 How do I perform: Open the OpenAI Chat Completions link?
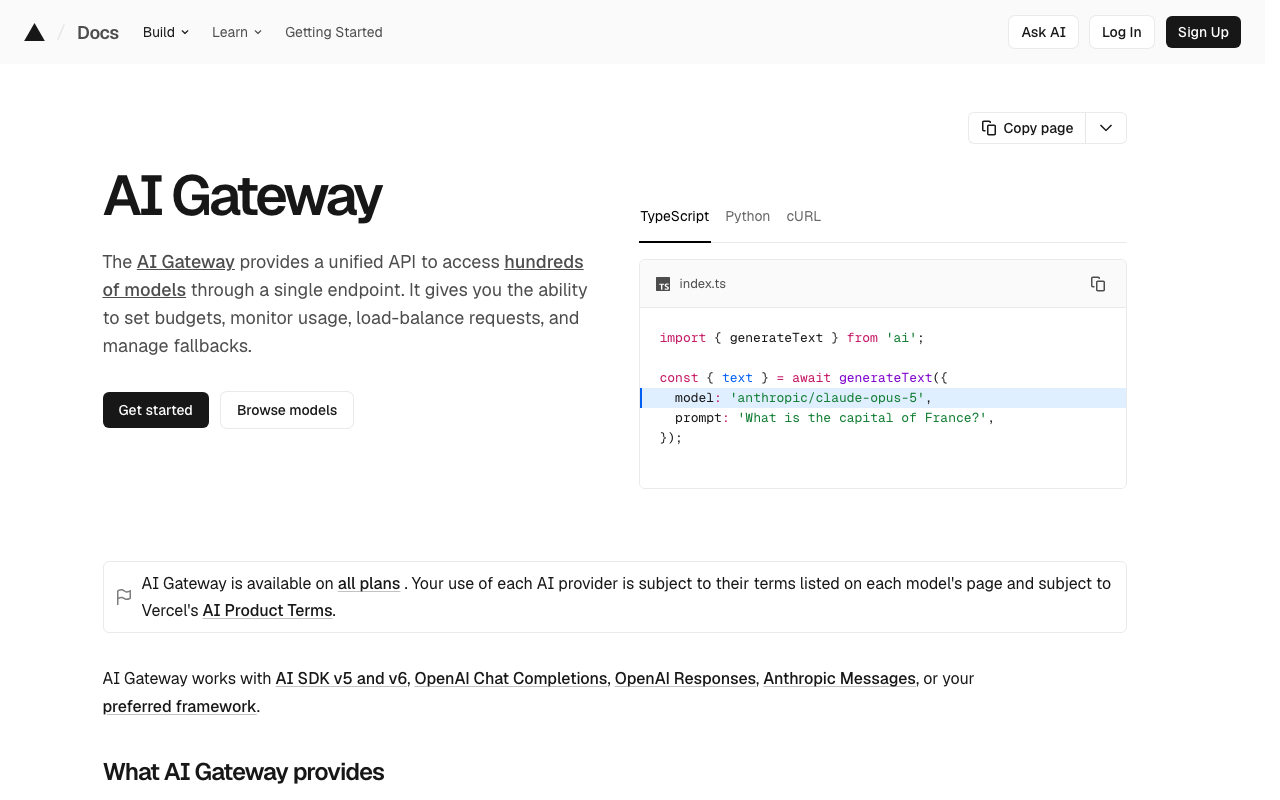pyautogui.click(x=511, y=678)
